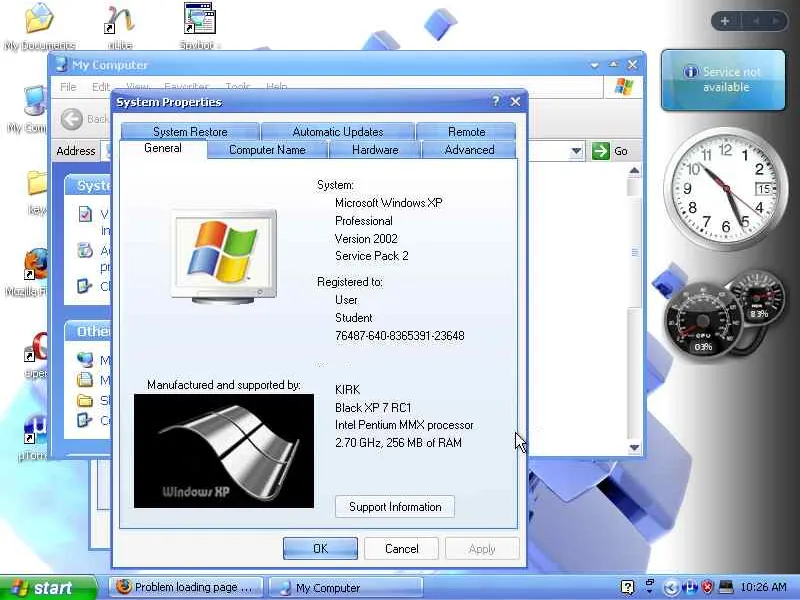Viewport: 800px width, 600px height.
Task: Switch to the Computer Name tab
Action: [x=267, y=150]
